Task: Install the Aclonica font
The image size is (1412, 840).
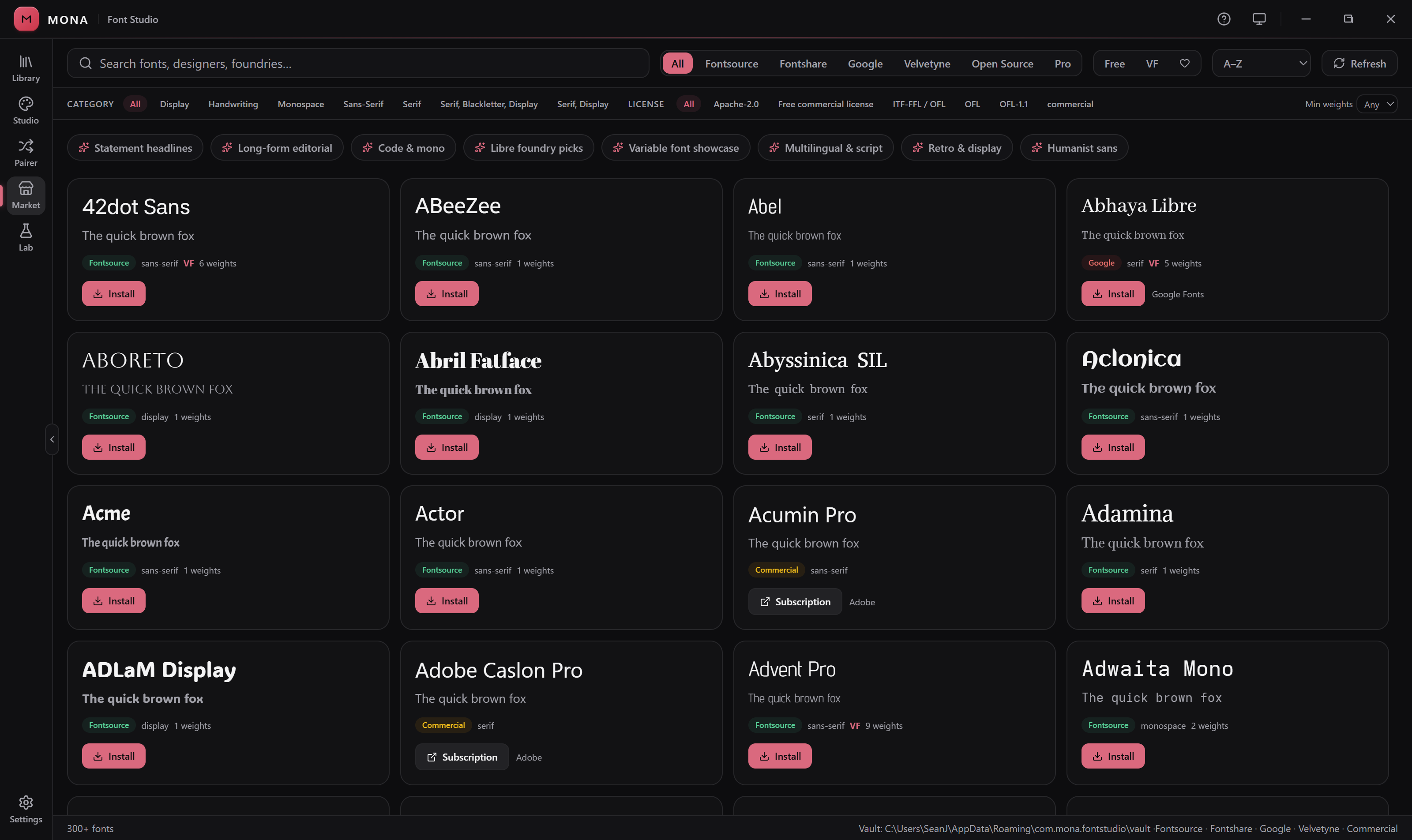Action: (1112, 447)
